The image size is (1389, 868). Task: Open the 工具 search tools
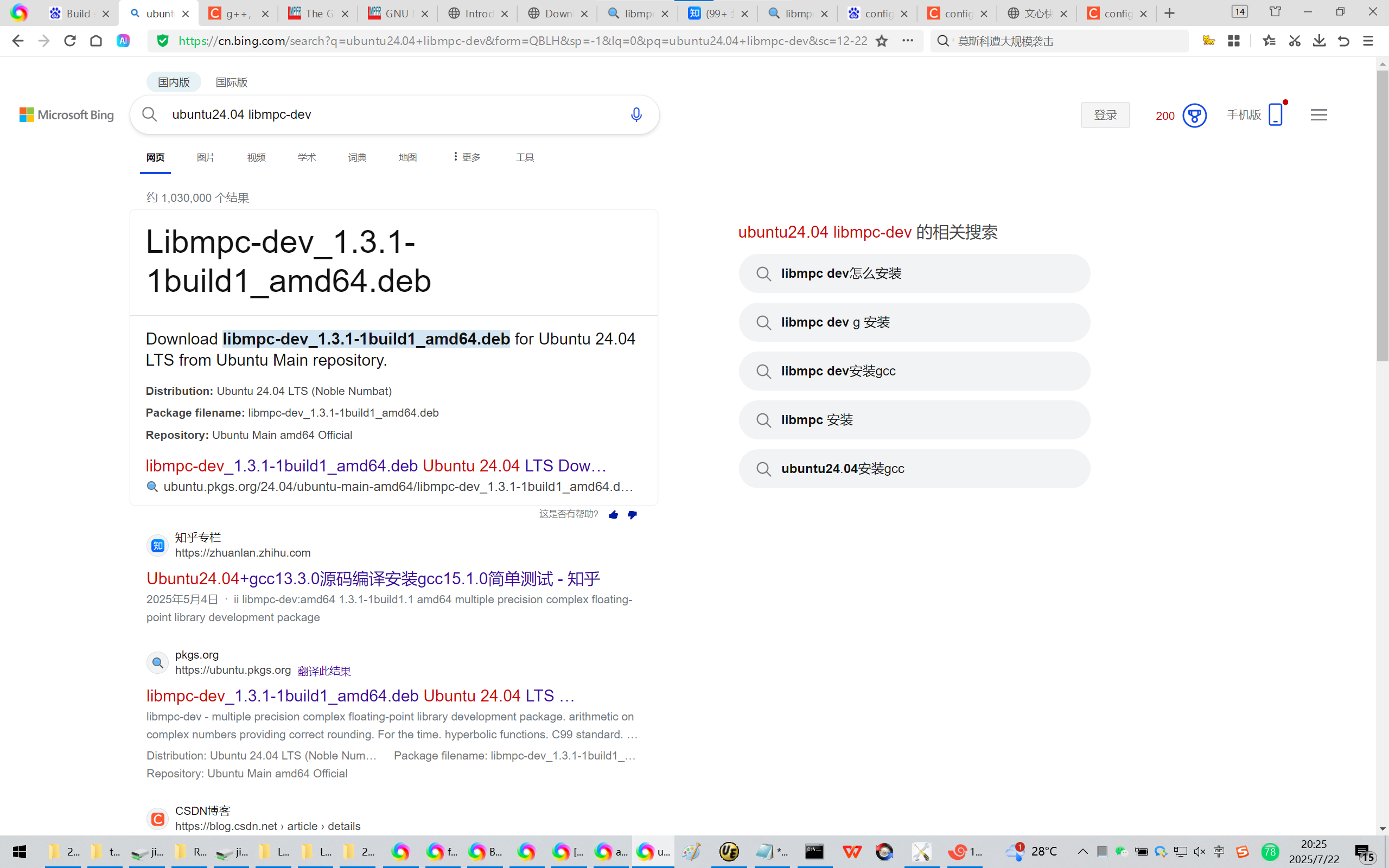click(525, 157)
